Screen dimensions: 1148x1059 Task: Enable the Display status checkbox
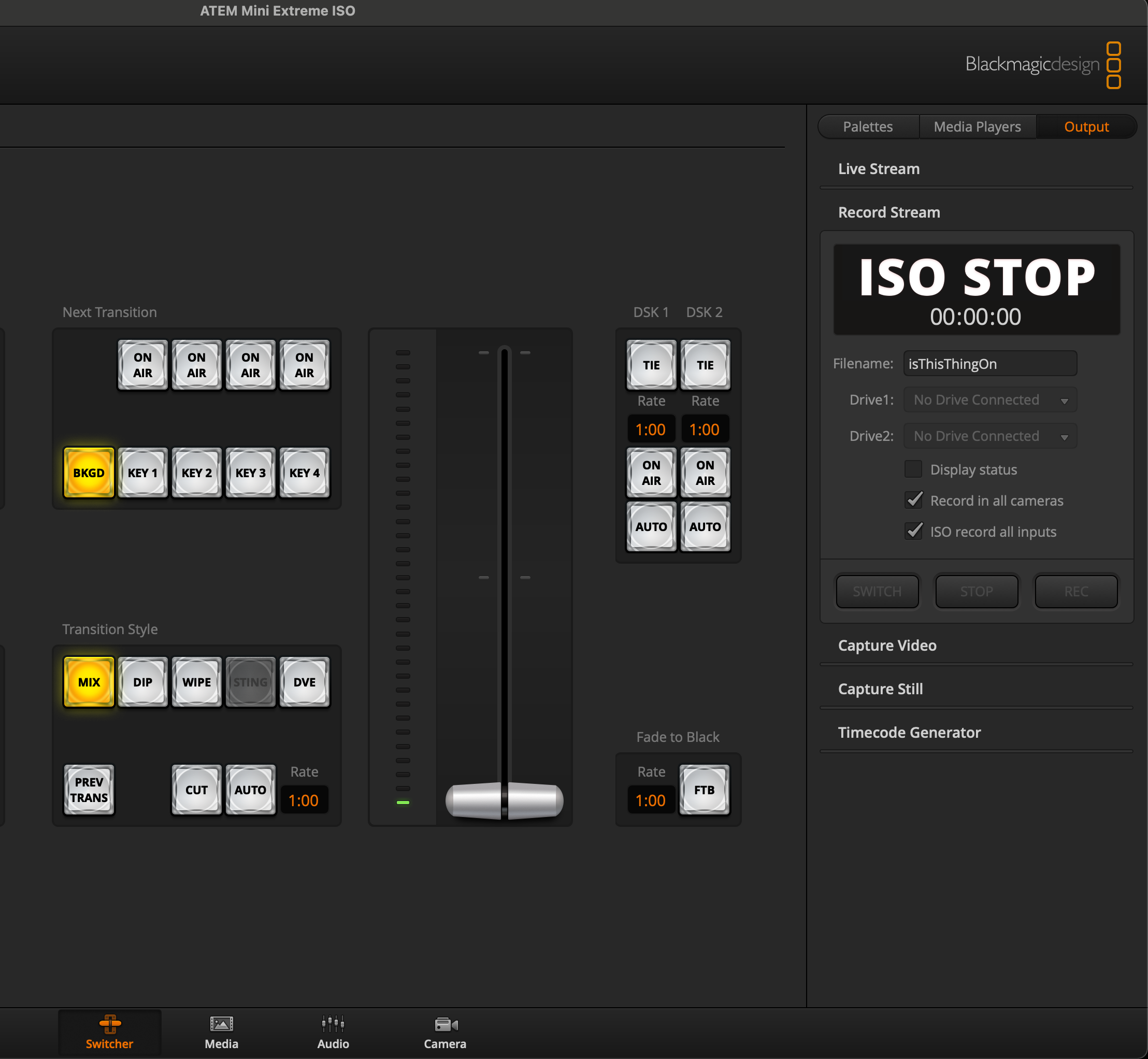tap(913, 469)
